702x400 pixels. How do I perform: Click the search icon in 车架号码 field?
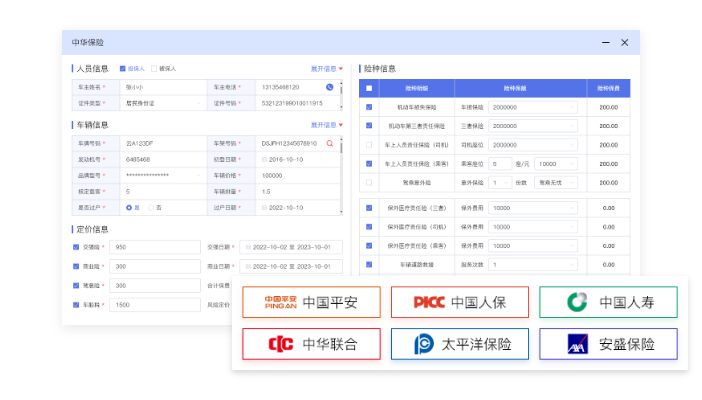[329, 144]
